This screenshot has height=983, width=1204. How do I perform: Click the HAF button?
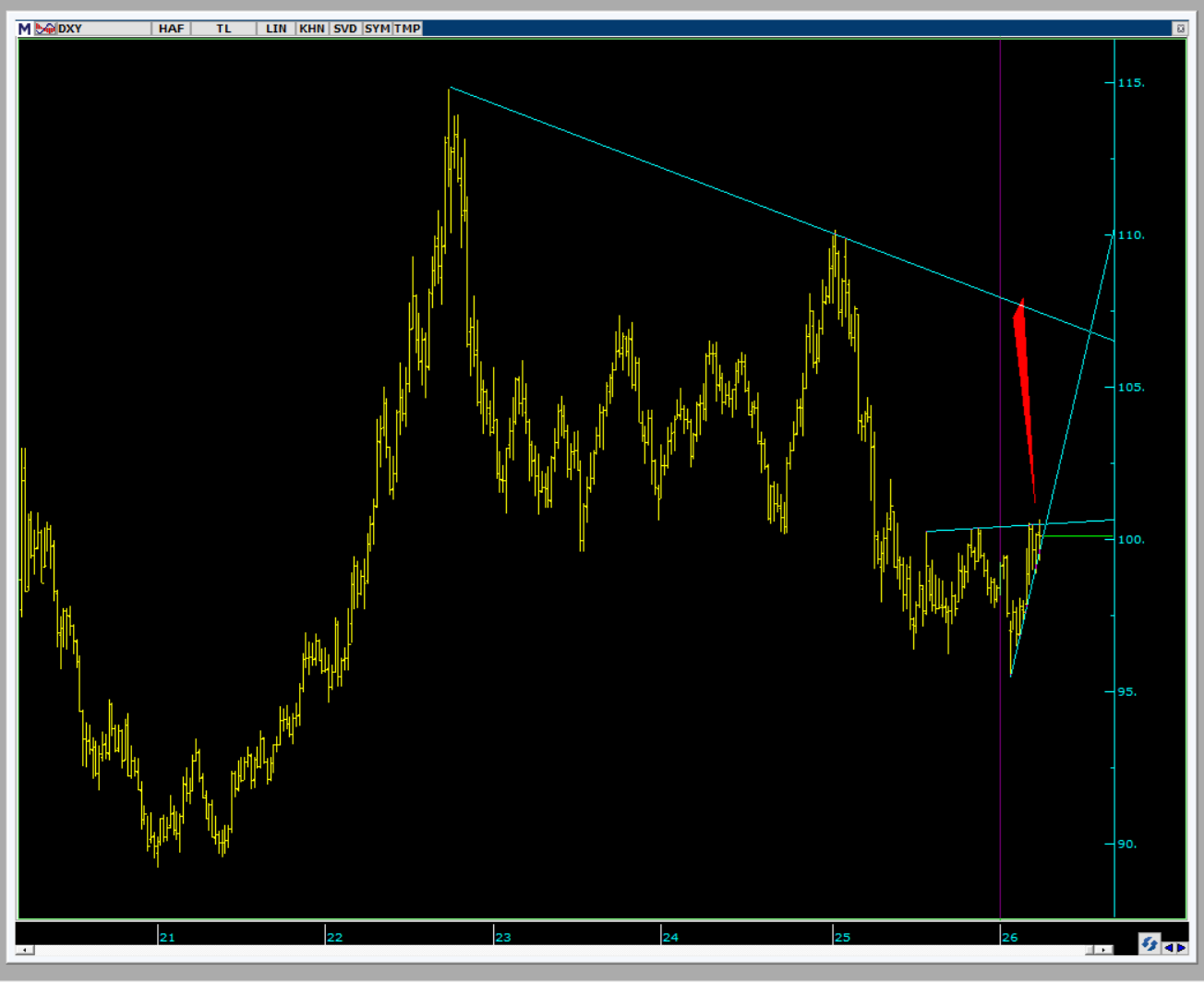(x=171, y=29)
